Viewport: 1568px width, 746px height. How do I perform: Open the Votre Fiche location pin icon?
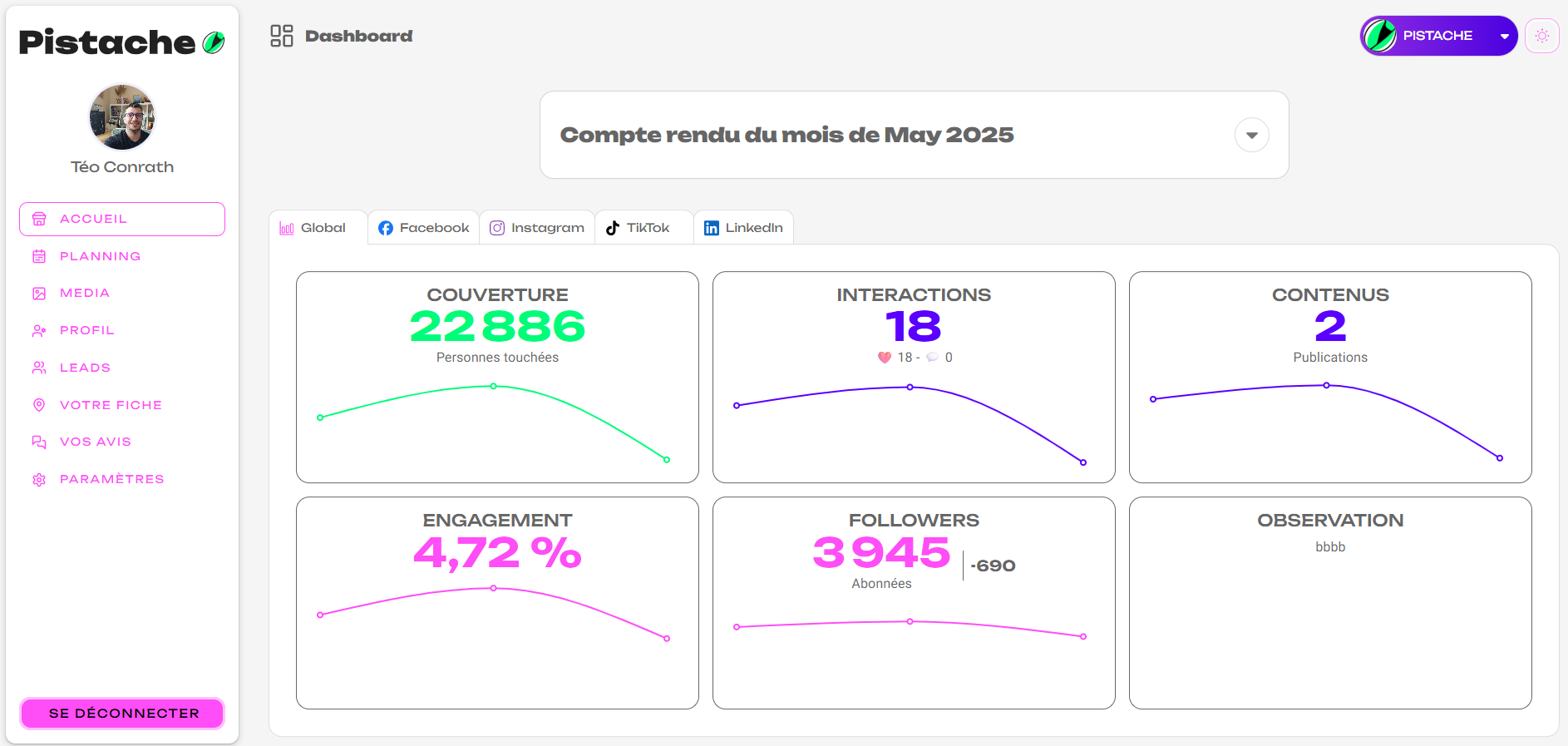[x=39, y=404]
